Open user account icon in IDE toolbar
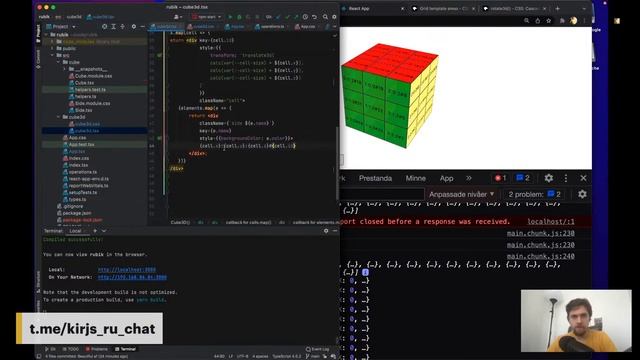Screen dimensions: 640x360 tap(177, 17)
